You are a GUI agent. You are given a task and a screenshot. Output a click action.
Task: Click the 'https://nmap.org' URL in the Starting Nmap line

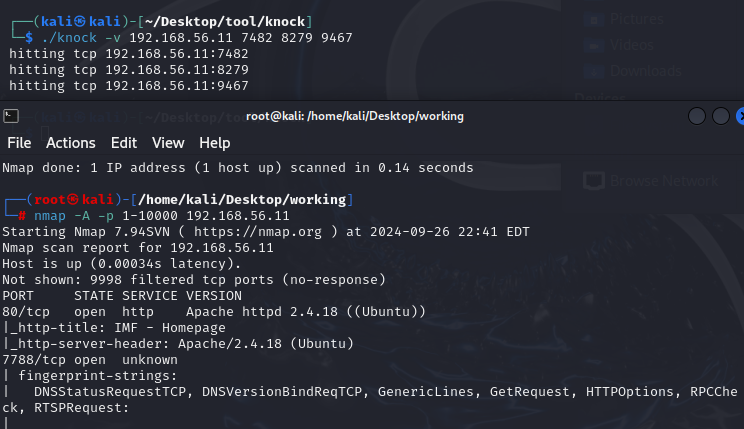(258, 232)
